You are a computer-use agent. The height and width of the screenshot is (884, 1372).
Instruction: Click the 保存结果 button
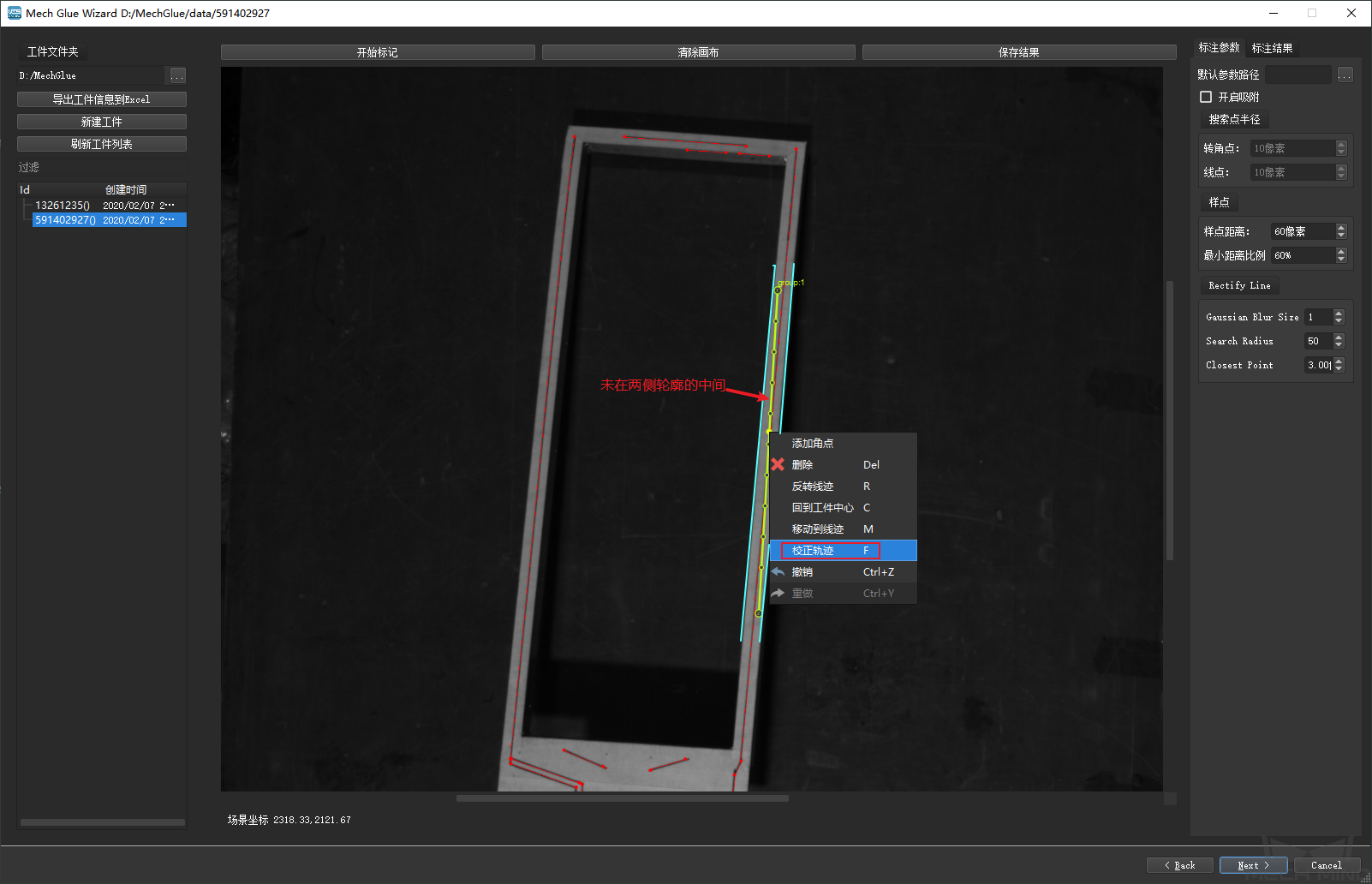point(1019,52)
